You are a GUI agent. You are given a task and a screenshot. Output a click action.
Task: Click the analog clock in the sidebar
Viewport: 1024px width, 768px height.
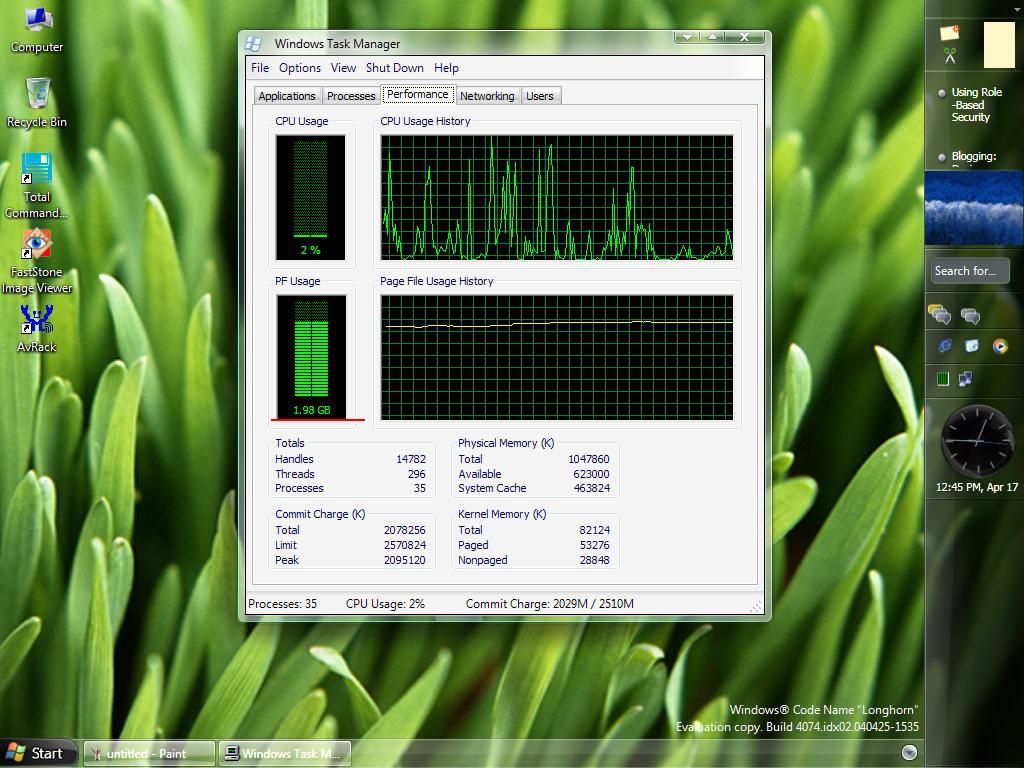pyautogui.click(x=978, y=440)
